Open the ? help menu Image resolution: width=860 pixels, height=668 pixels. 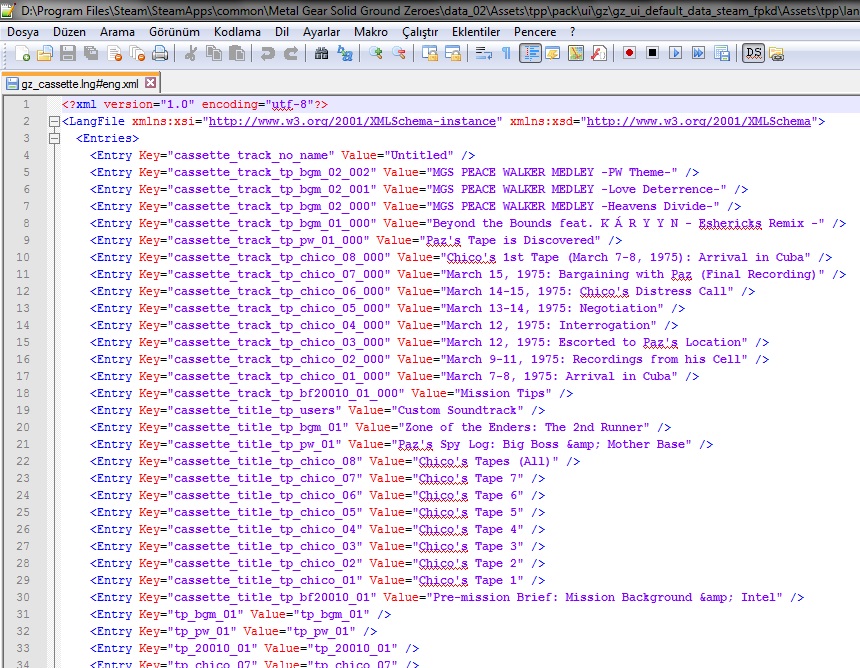coord(573,32)
